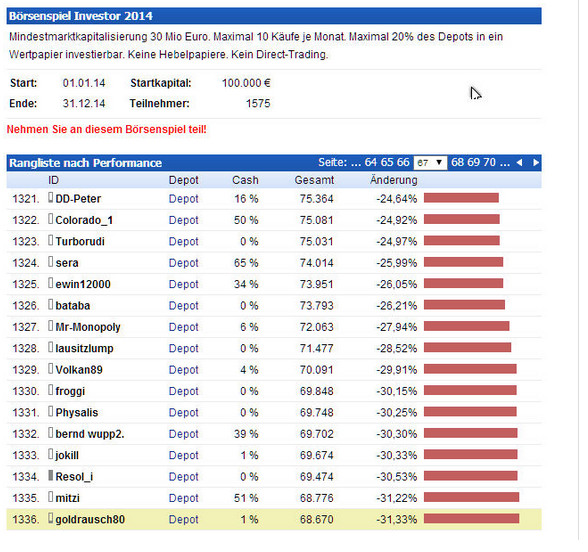The height and width of the screenshot is (552, 588).
Task: Select username goldrausch80 in highlighted row
Action: click(90, 519)
